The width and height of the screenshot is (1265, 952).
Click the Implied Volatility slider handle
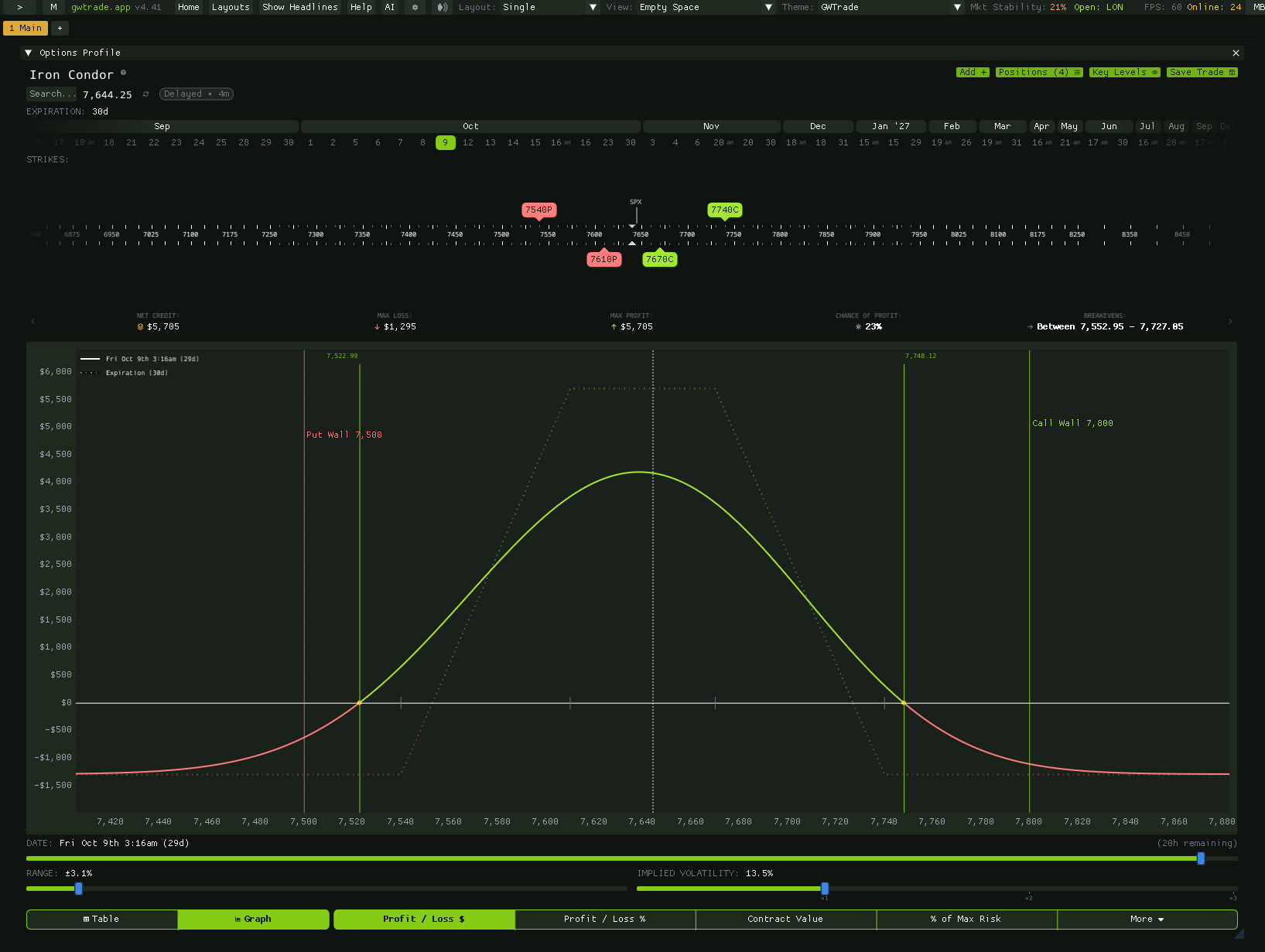click(825, 889)
